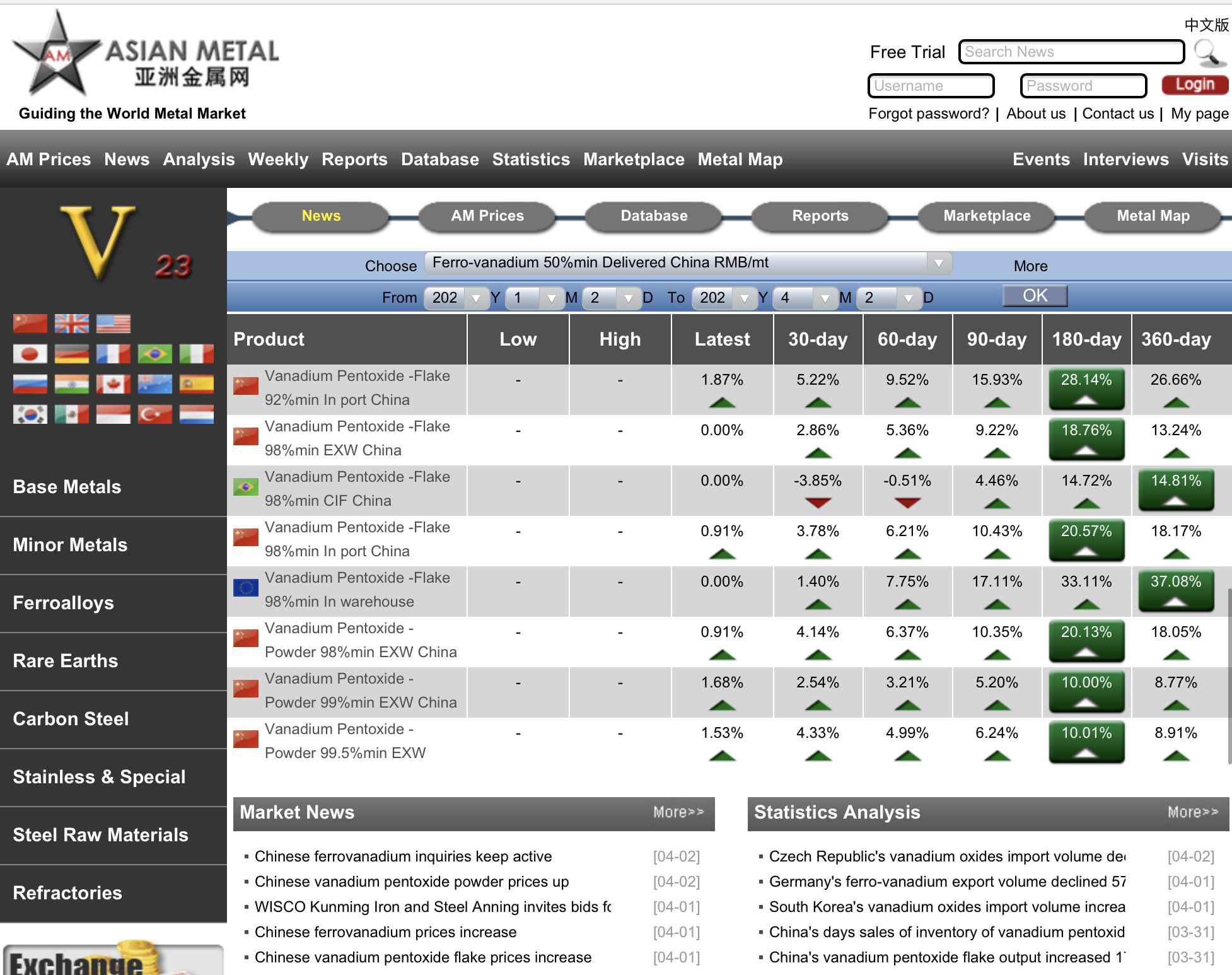Click the Asian Metal star logo

click(57, 55)
